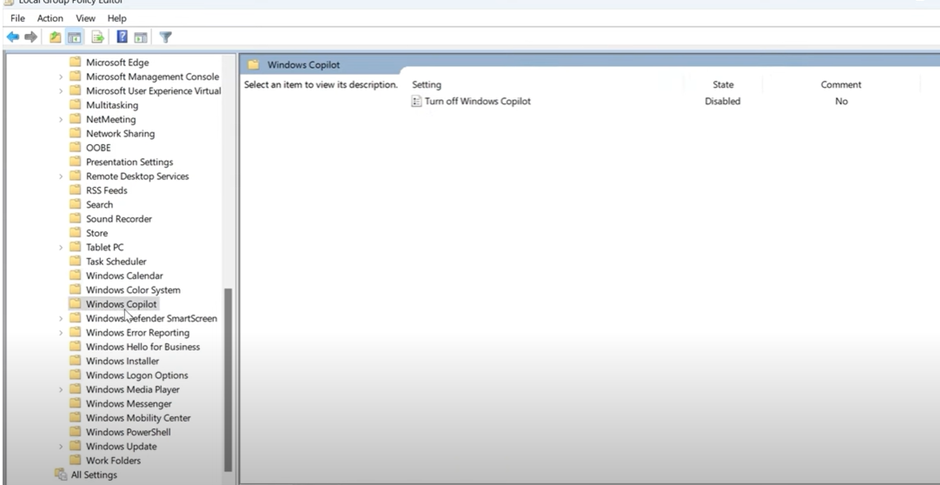The width and height of the screenshot is (940, 485).
Task: Expand the Microsoft User Experience Virtual node
Action: coord(61,91)
